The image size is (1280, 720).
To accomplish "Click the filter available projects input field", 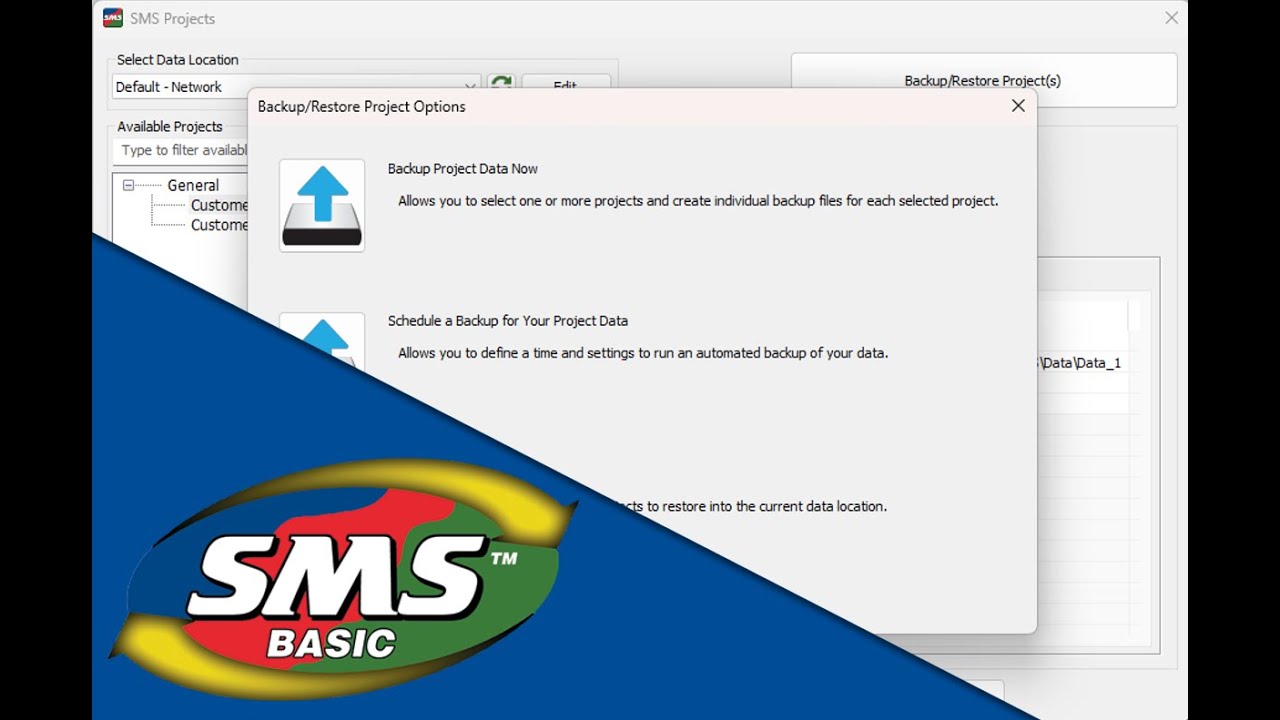I will (182, 150).
